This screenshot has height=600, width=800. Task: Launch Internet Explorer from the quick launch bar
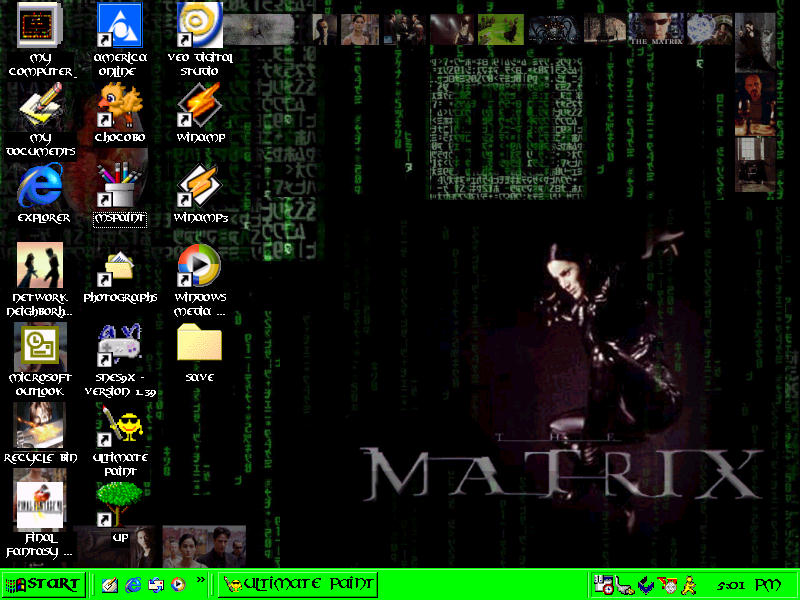(133, 585)
